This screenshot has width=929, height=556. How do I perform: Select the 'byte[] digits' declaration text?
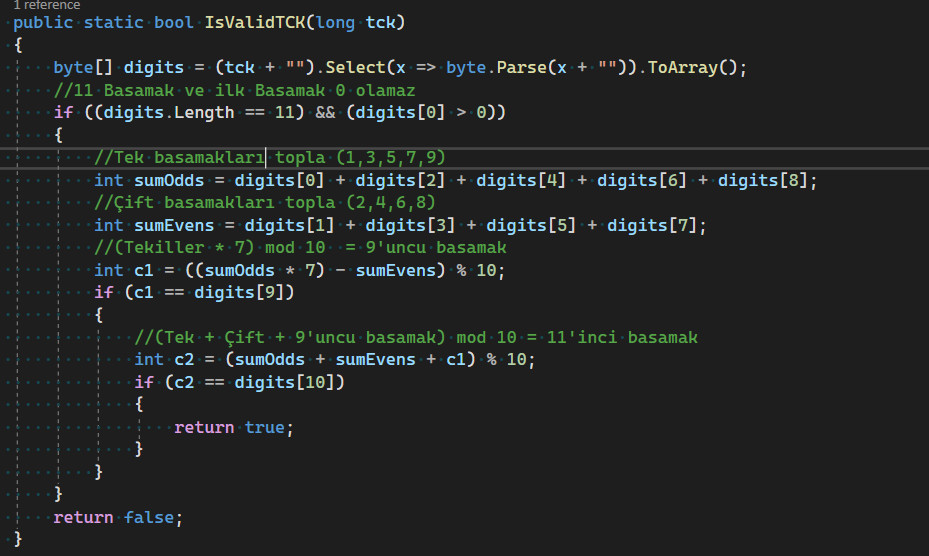click(x=118, y=68)
